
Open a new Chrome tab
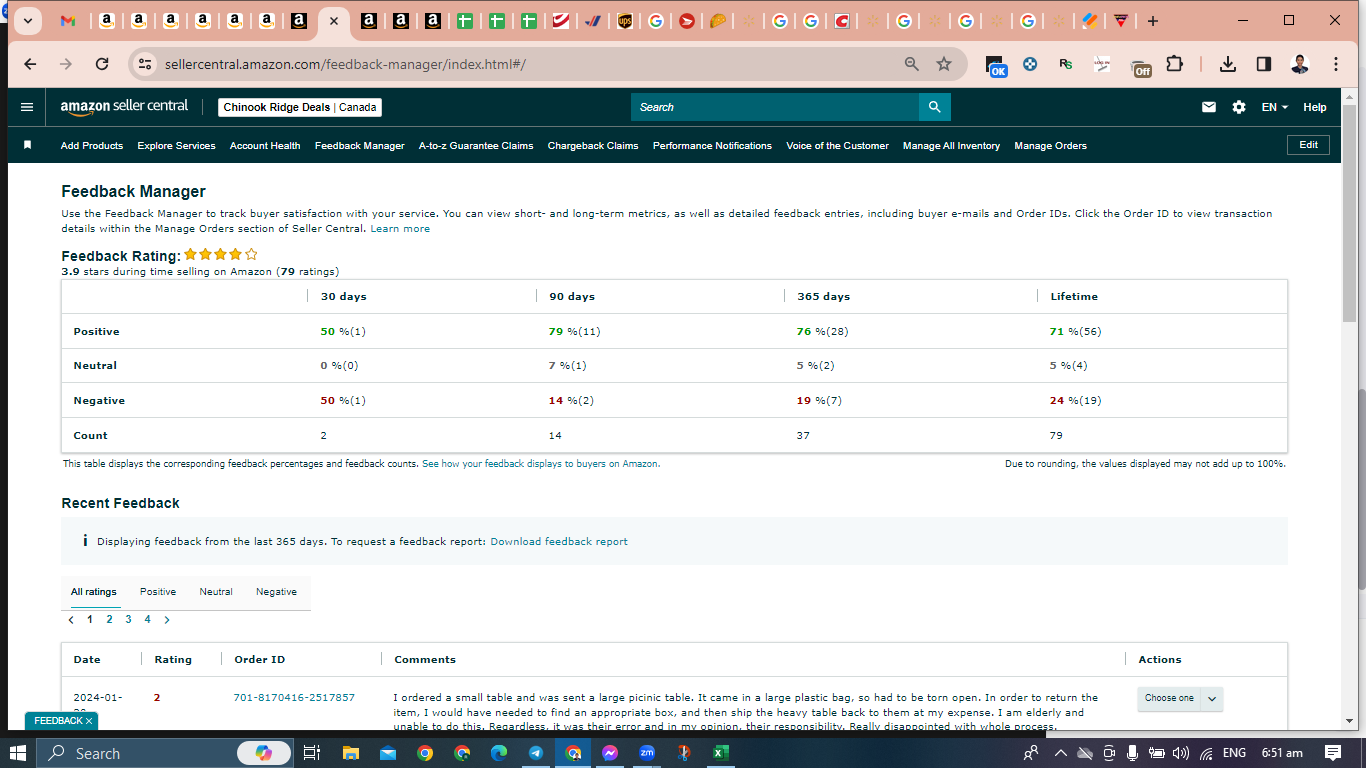[1153, 21]
